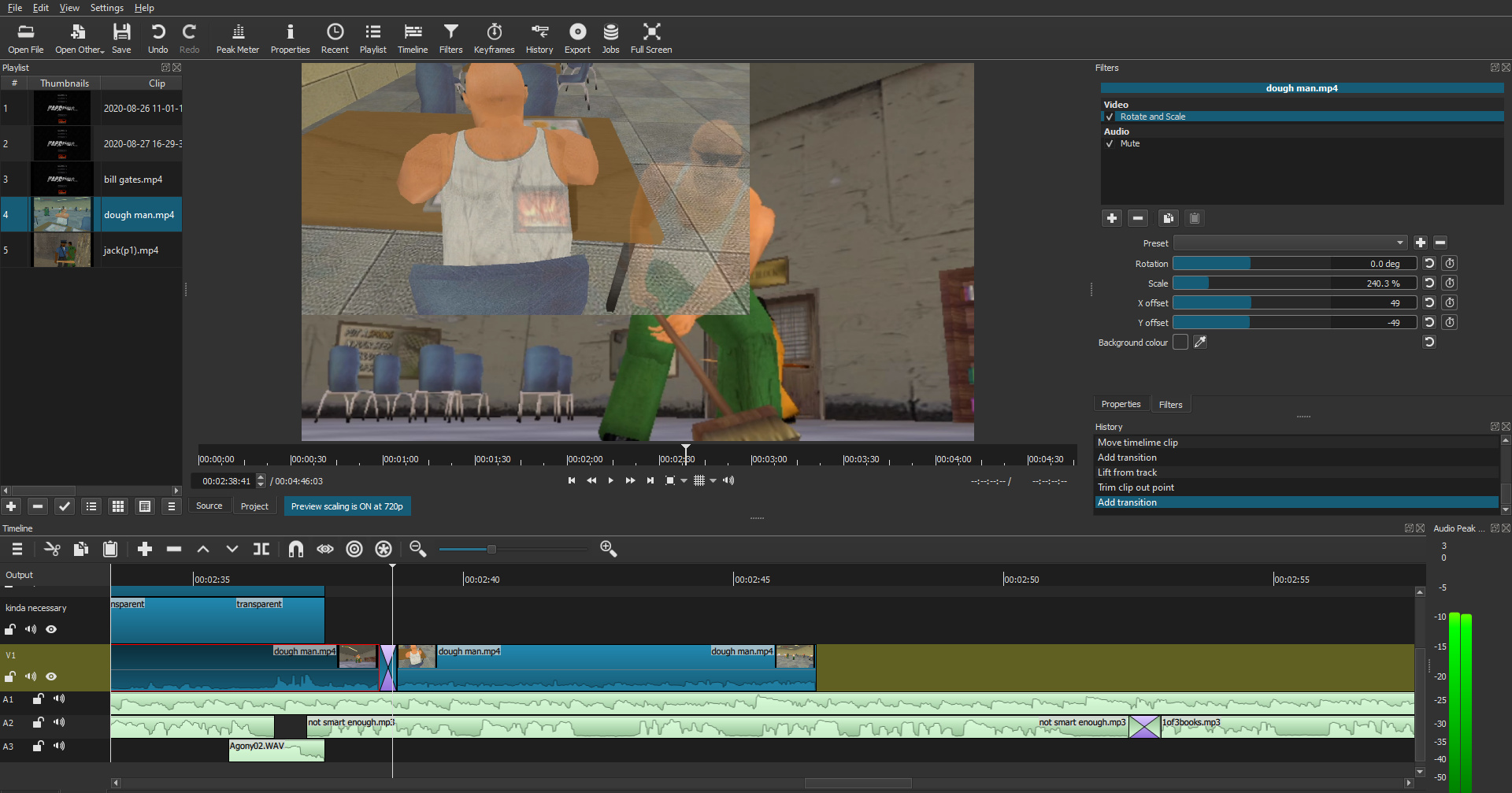The height and width of the screenshot is (793, 1512).
Task: Hide the kinda necessary track
Action: click(51, 629)
